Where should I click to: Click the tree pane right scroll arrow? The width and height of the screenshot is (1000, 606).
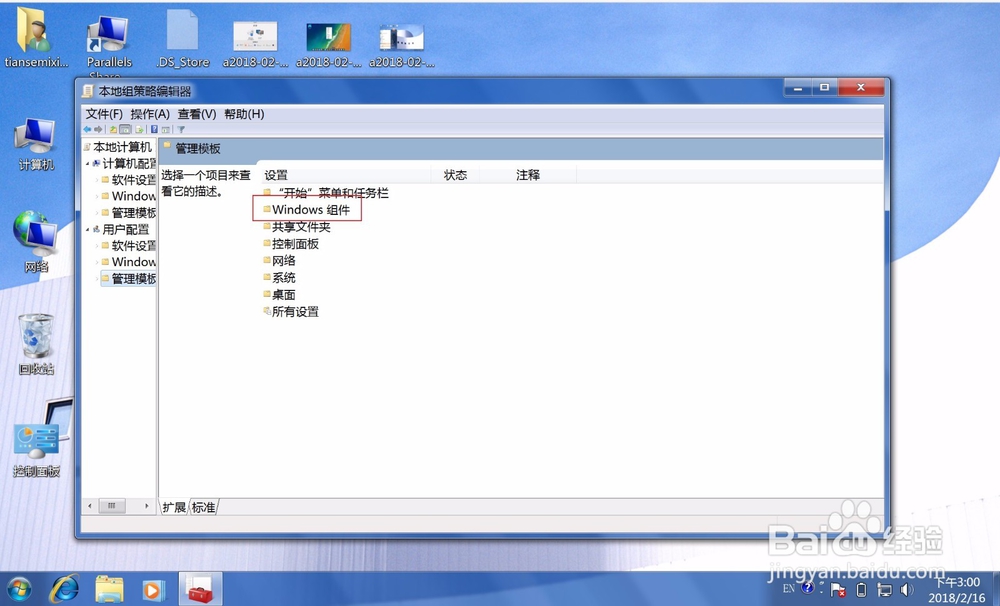[147, 506]
